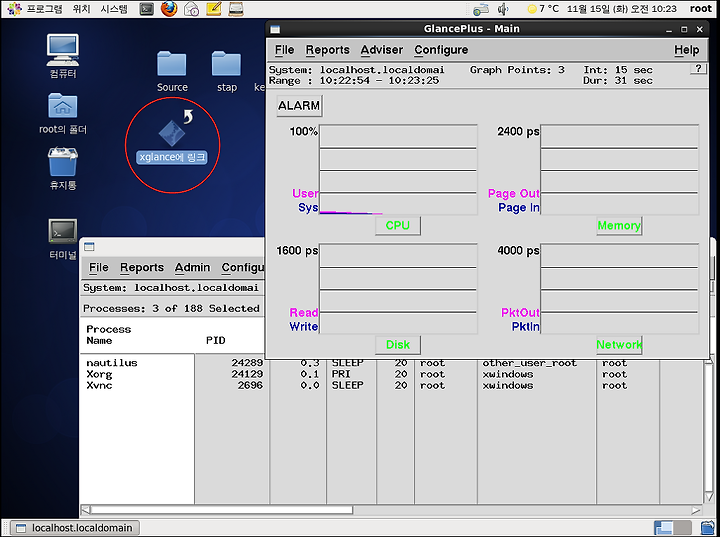Switch to the first workspace
The height and width of the screenshot is (537, 720).
[x=664, y=528]
